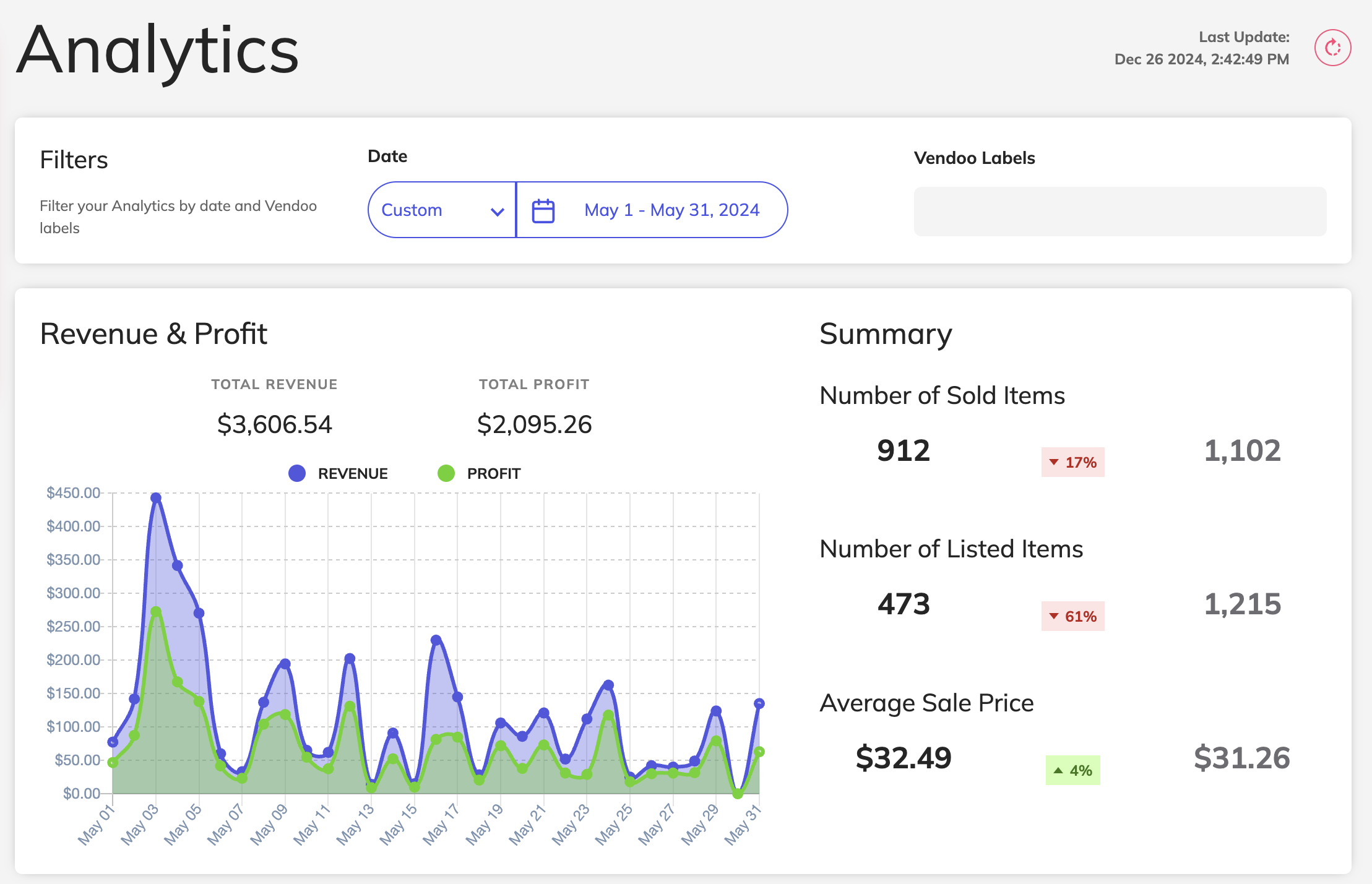
Task: Click the listed items count 473
Action: pyautogui.click(x=904, y=604)
